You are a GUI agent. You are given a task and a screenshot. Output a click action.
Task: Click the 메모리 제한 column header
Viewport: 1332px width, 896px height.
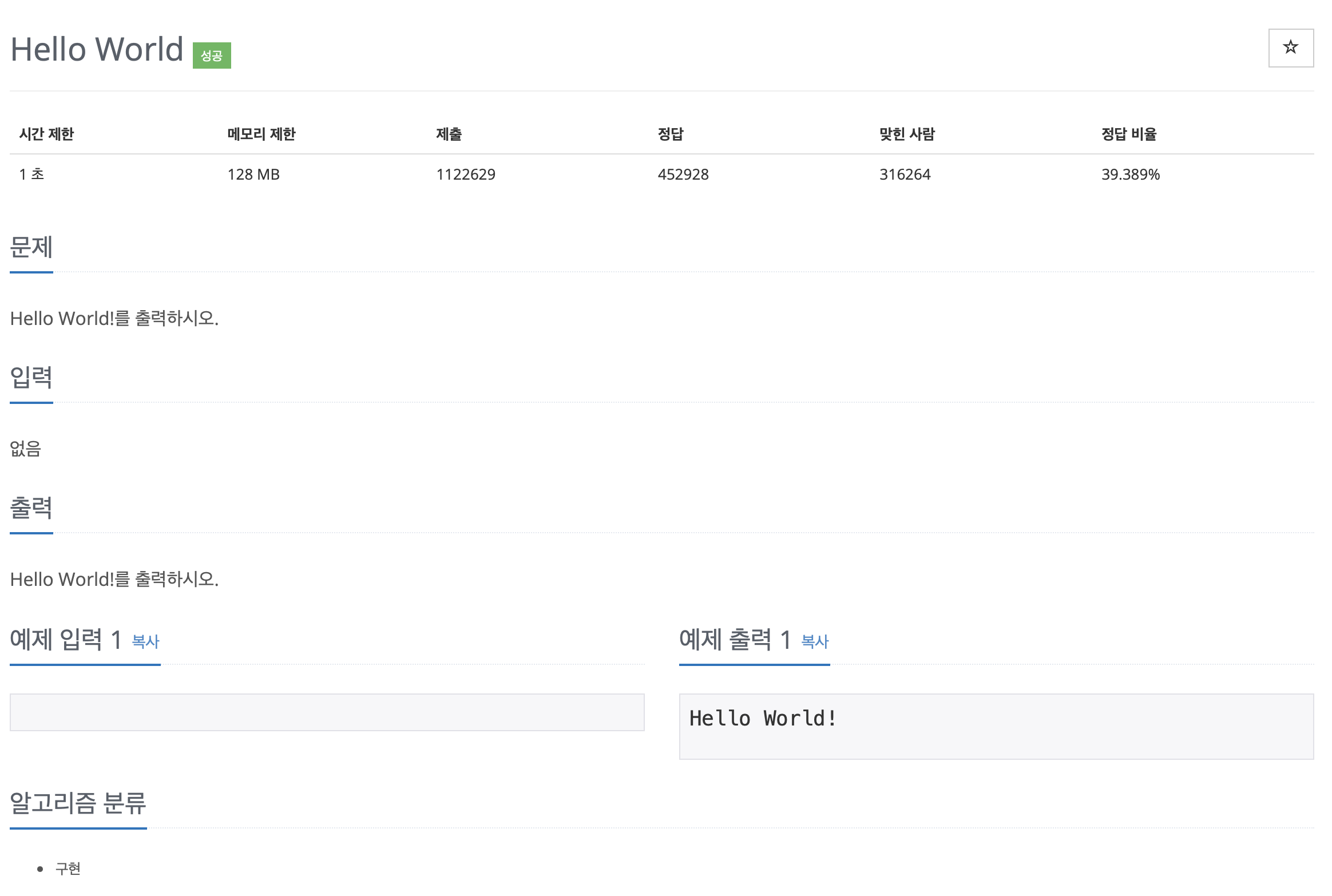click(260, 134)
